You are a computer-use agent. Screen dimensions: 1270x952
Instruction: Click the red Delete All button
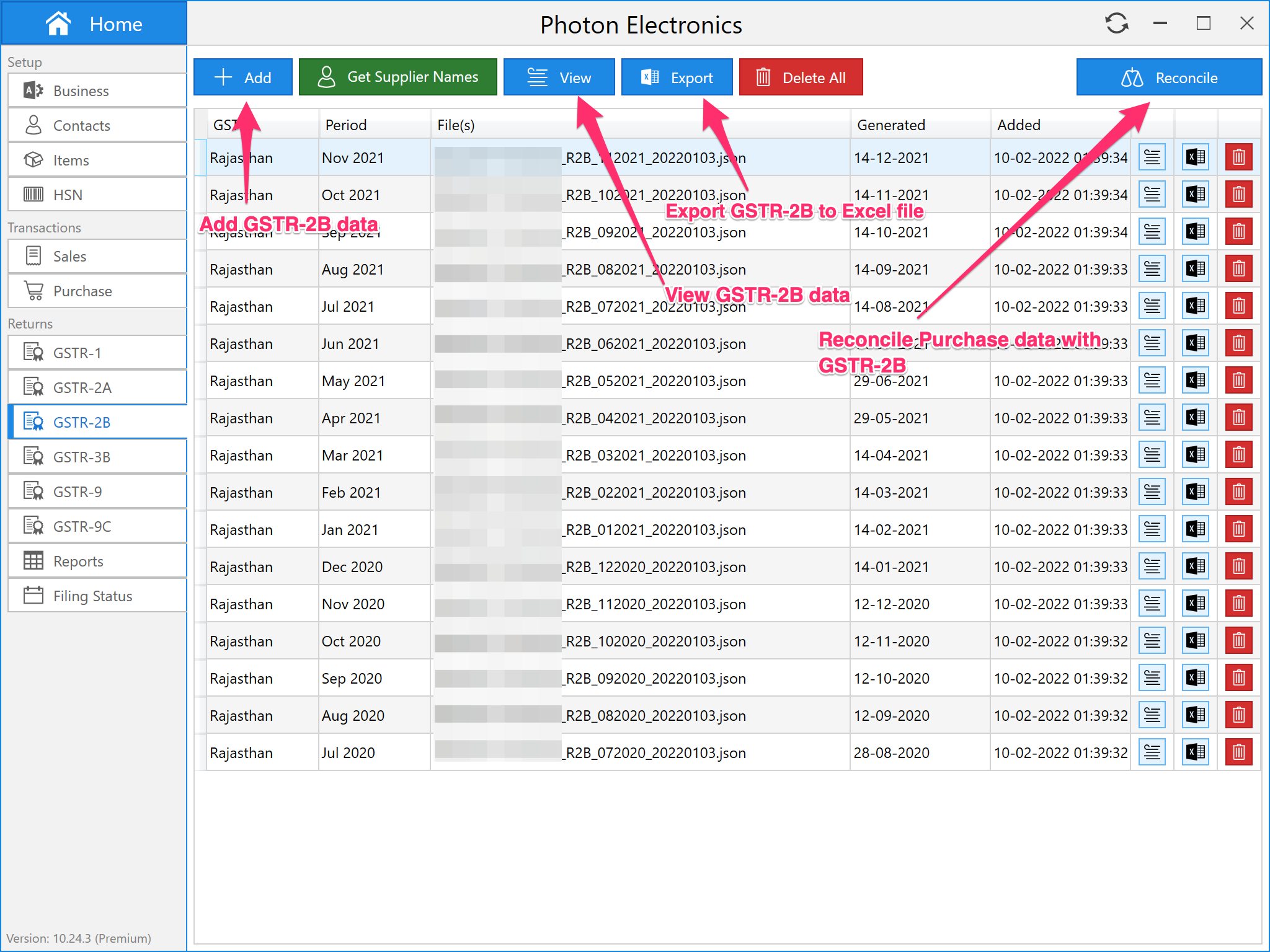coord(800,77)
